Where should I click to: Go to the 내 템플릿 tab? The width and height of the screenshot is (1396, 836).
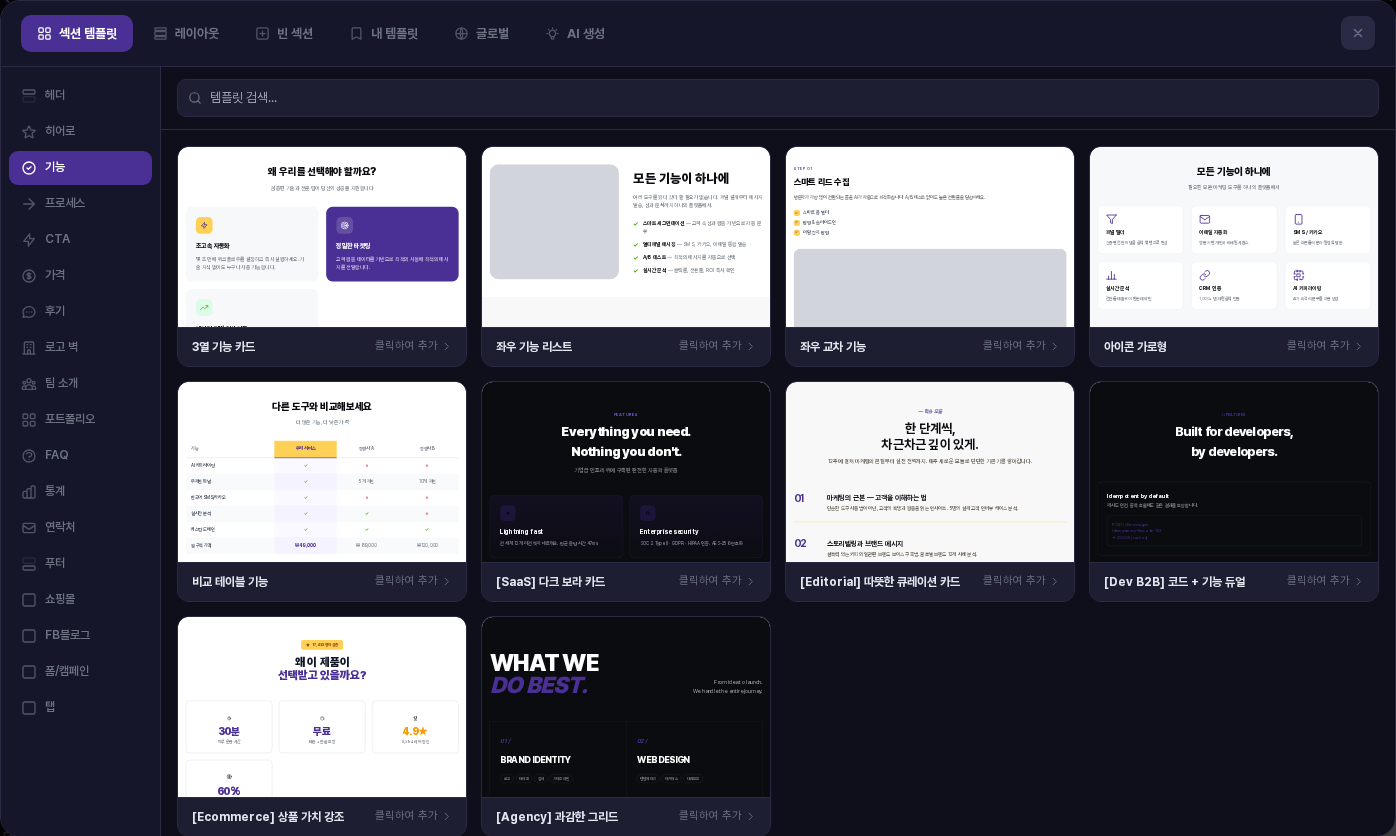[x=383, y=33]
